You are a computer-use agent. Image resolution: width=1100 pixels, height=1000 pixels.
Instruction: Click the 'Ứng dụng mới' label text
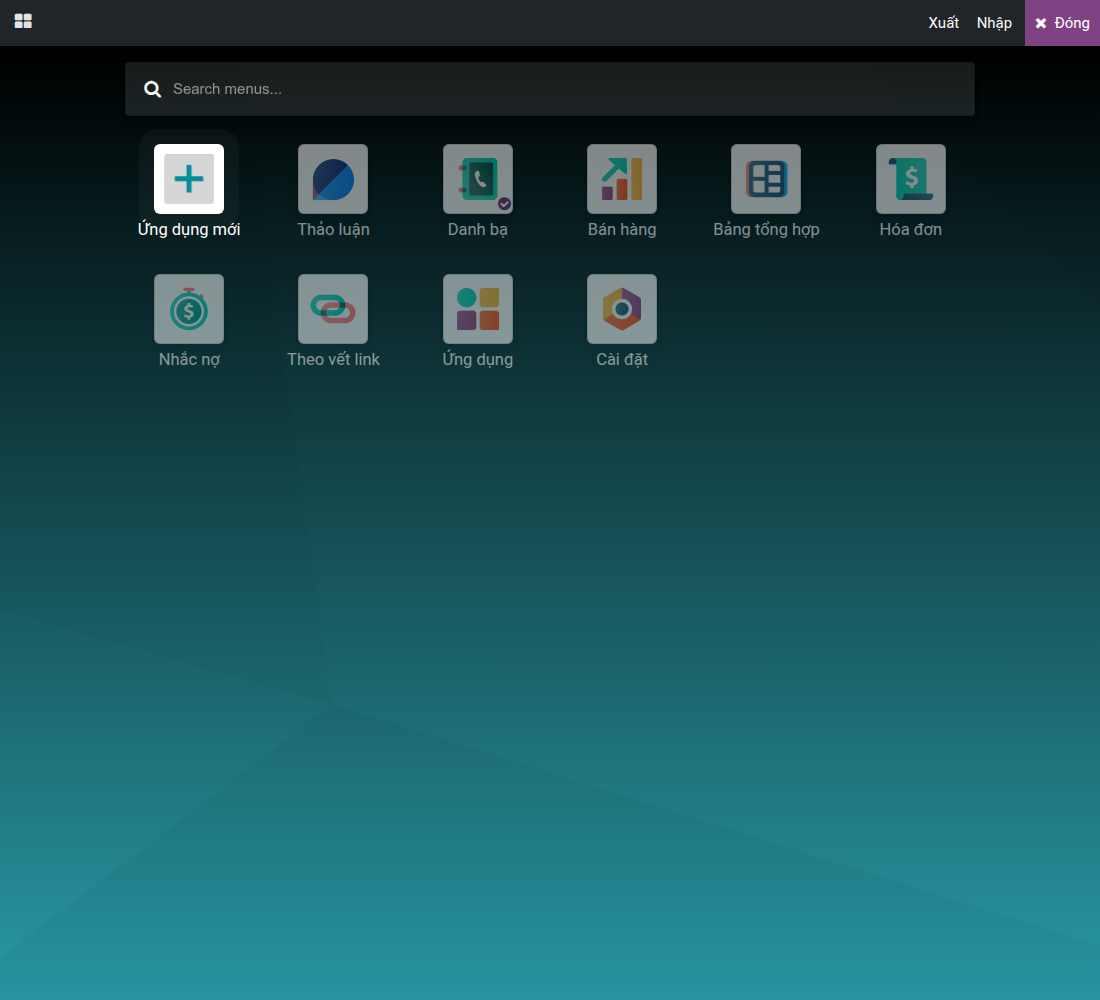189,229
